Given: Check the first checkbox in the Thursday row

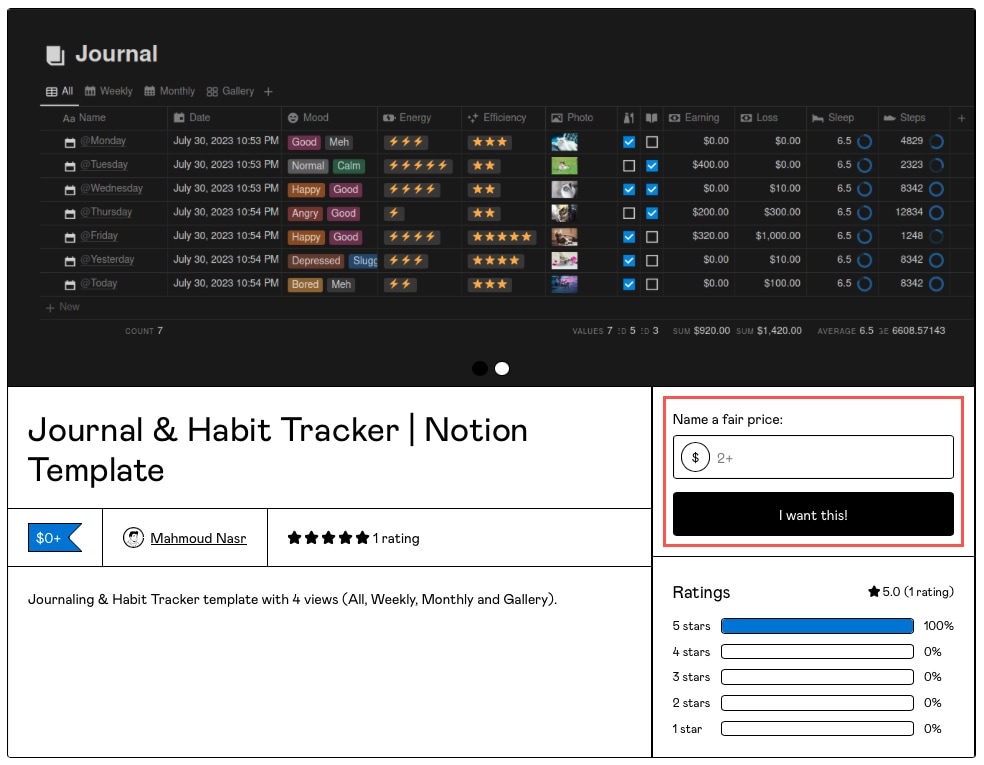Looking at the screenshot, I should coord(629,213).
